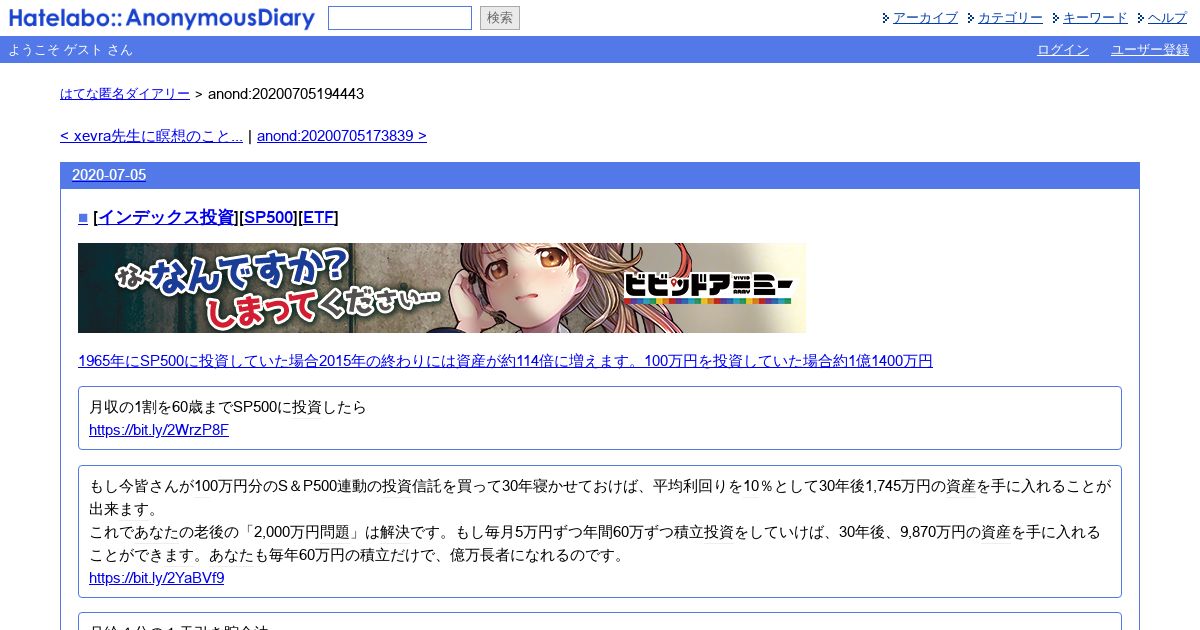Click the 検索 search button
Viewport: 1200px width, 630px height.
(500, 18)
